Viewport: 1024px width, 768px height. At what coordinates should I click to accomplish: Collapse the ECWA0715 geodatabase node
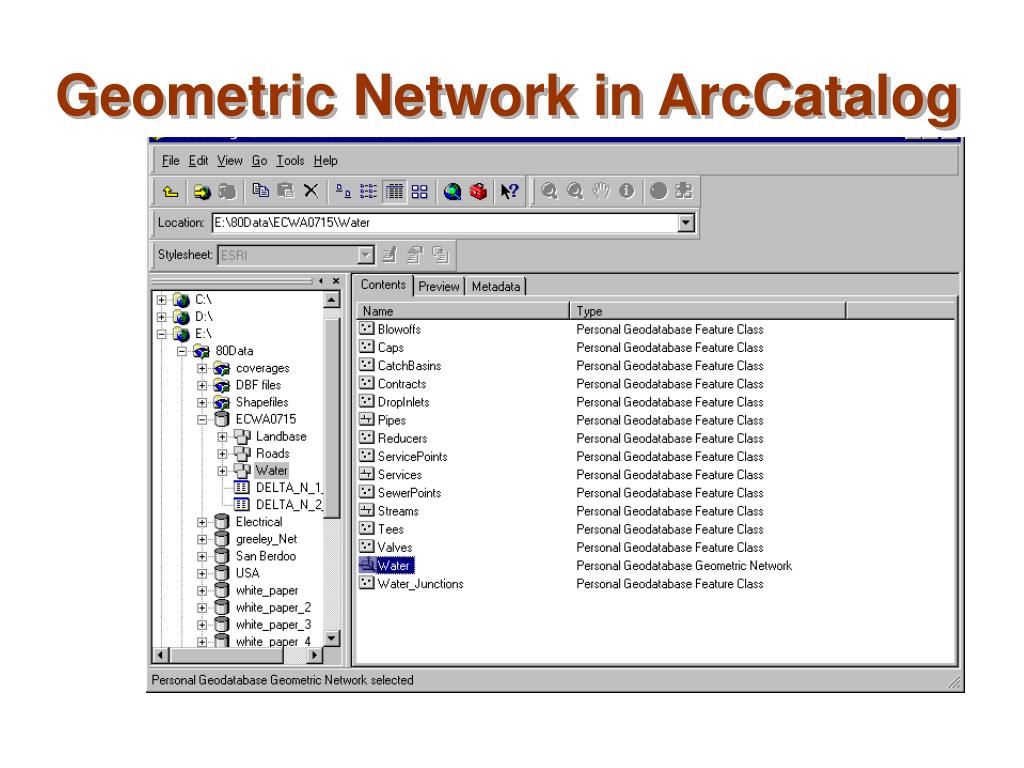202,419
